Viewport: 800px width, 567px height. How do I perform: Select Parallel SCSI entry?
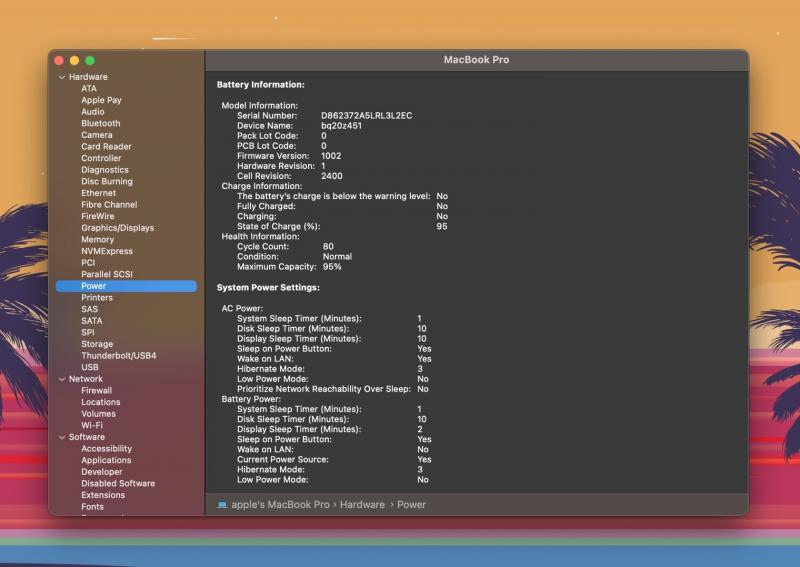pos(107,275)
